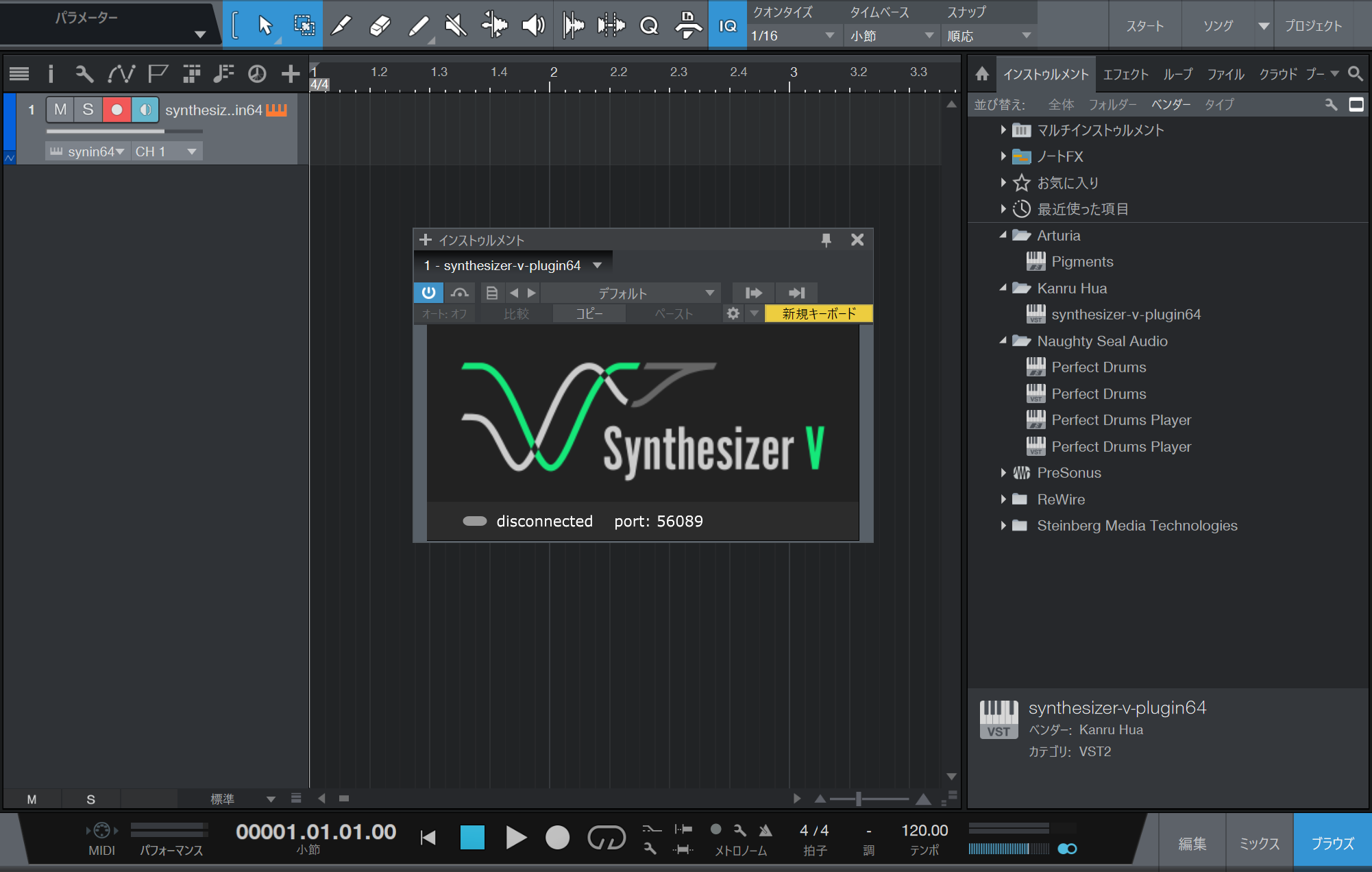This screenshot has width=1372, height=872.
Task: Open the Timebase dropdown
Action: pyautogui.click(x=892, y=36)
